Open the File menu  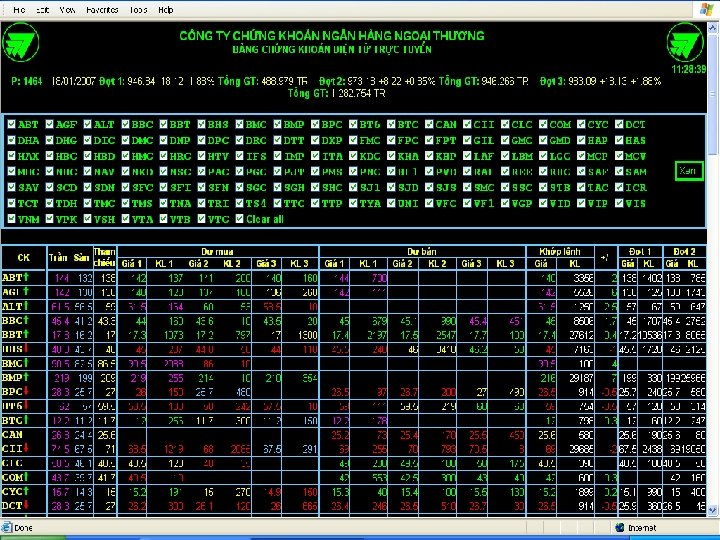(19, 10)
